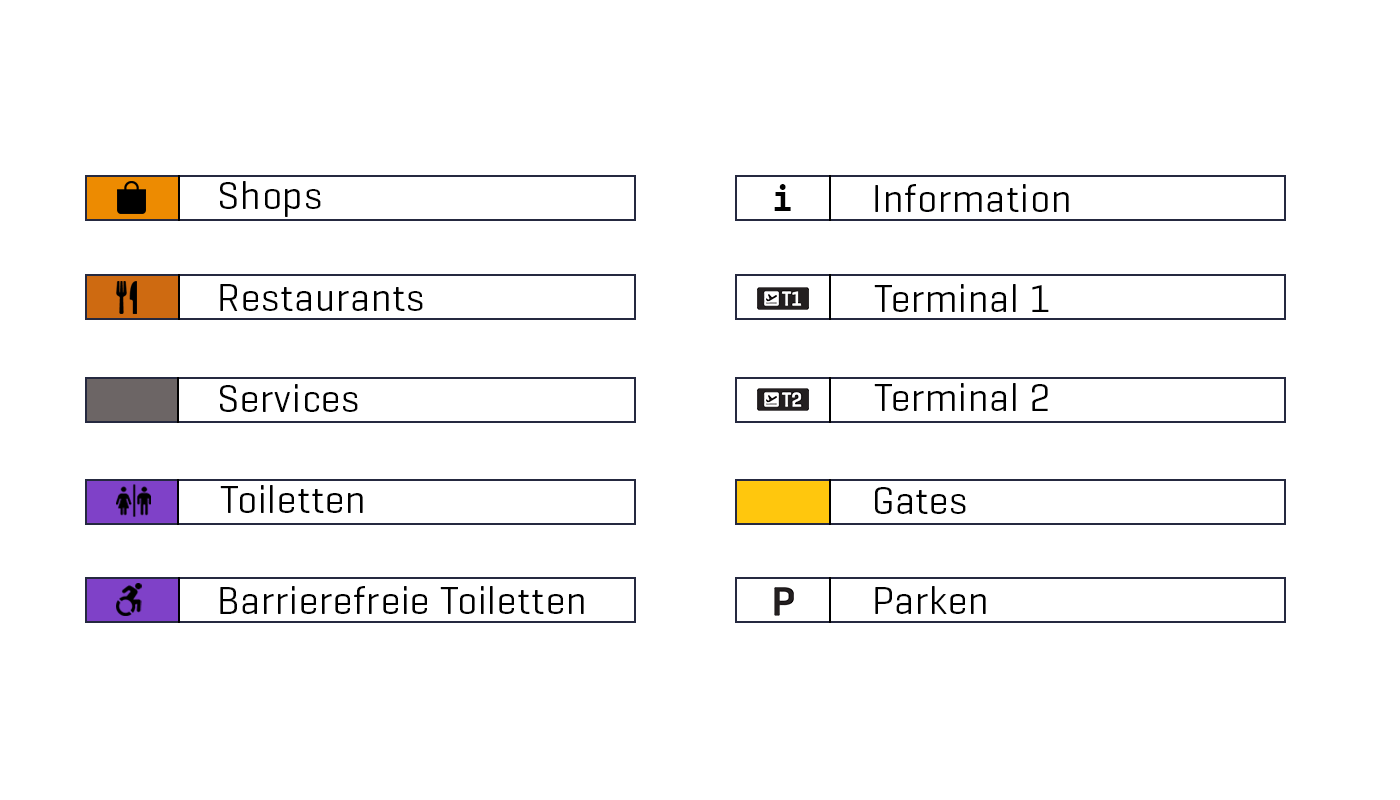Select the Shops legend label
Image resolution: width=1400 pixels, height=800 pixels.
[270, 197]
